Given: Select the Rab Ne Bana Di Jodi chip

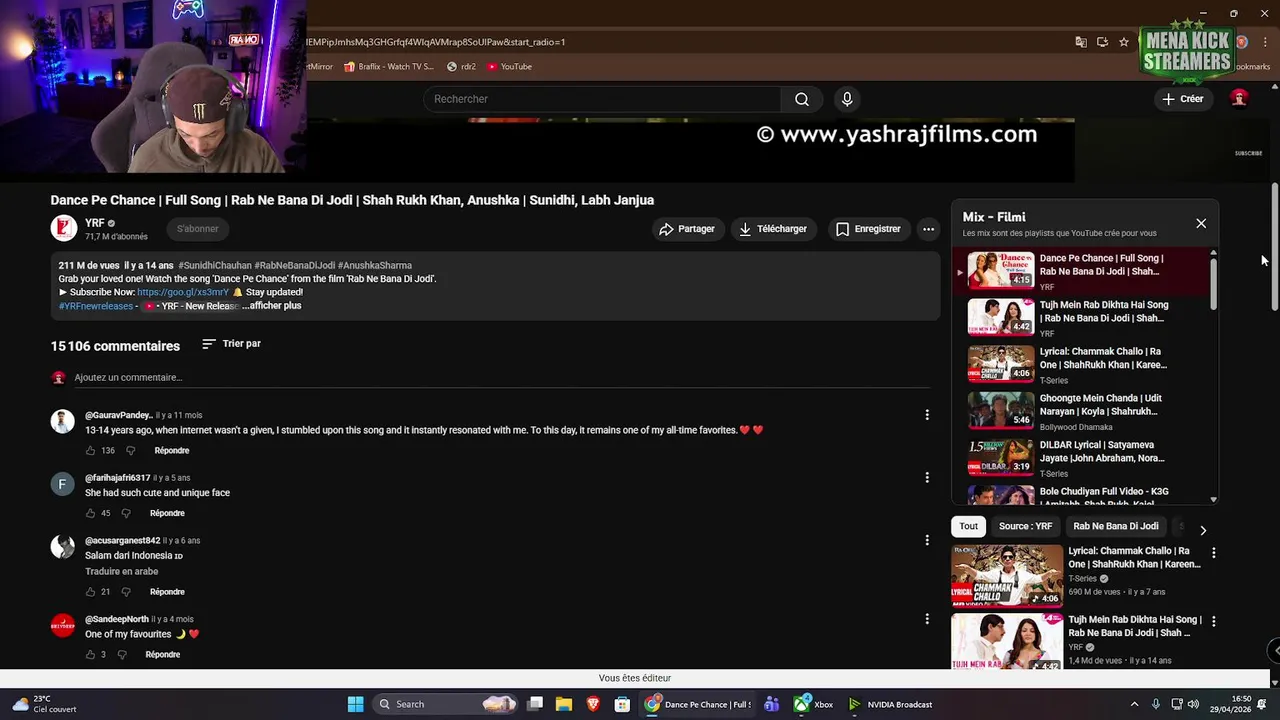Looking at the screenshot, I should coord(1116,526).
